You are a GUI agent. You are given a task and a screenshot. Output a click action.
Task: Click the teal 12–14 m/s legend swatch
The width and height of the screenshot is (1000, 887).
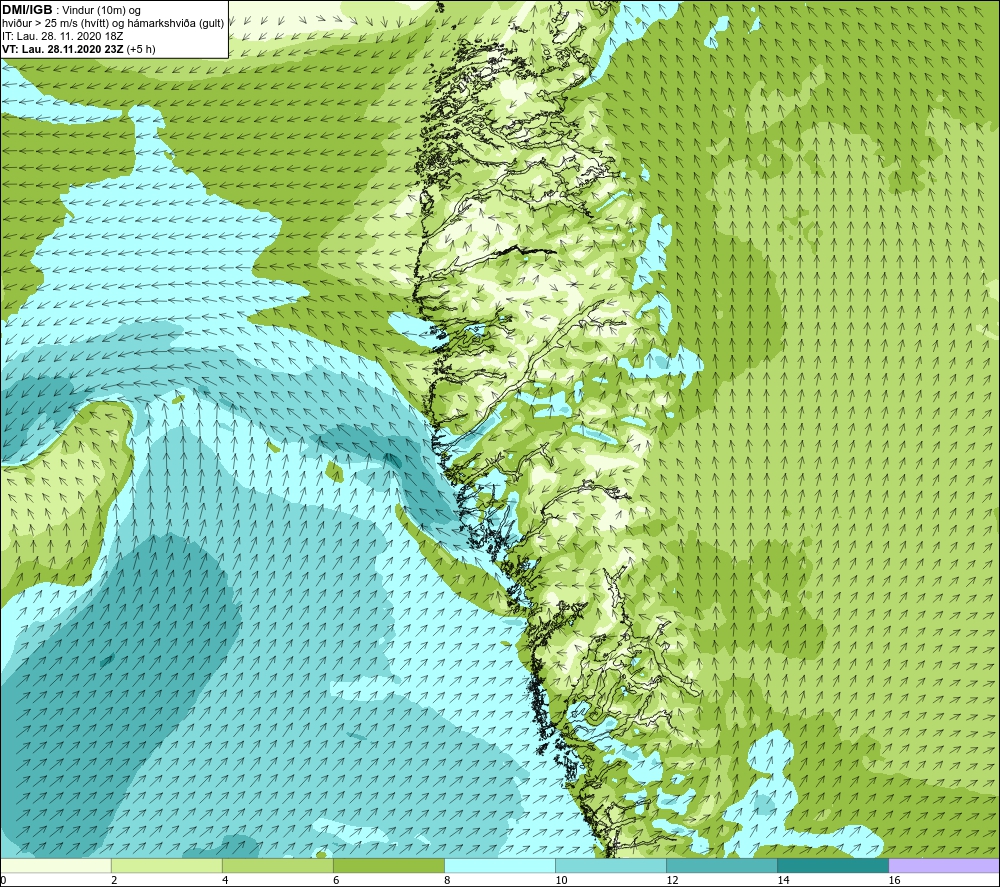click(x=721, y=865)
